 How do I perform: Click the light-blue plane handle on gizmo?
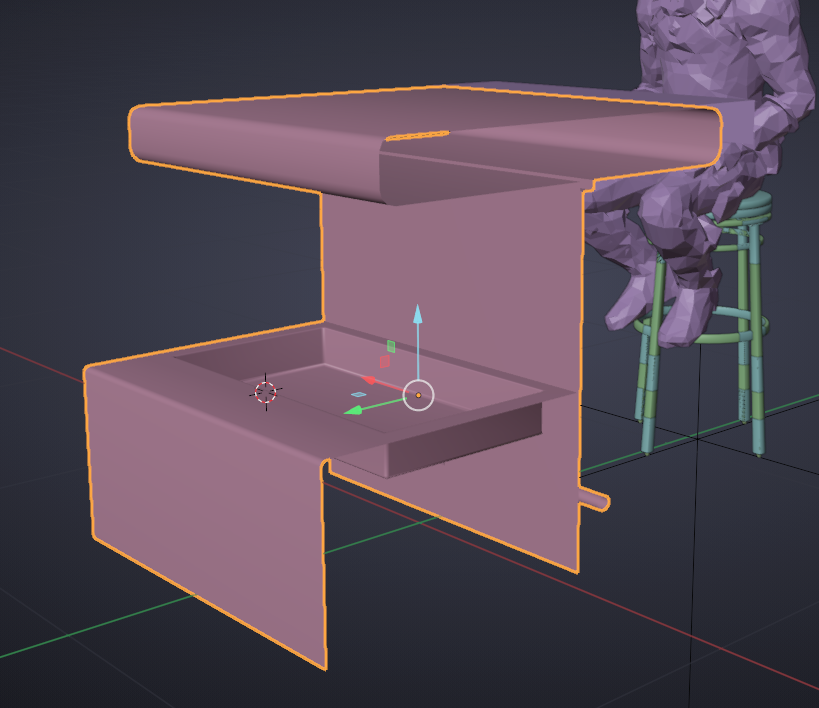[x=359, y=394]
